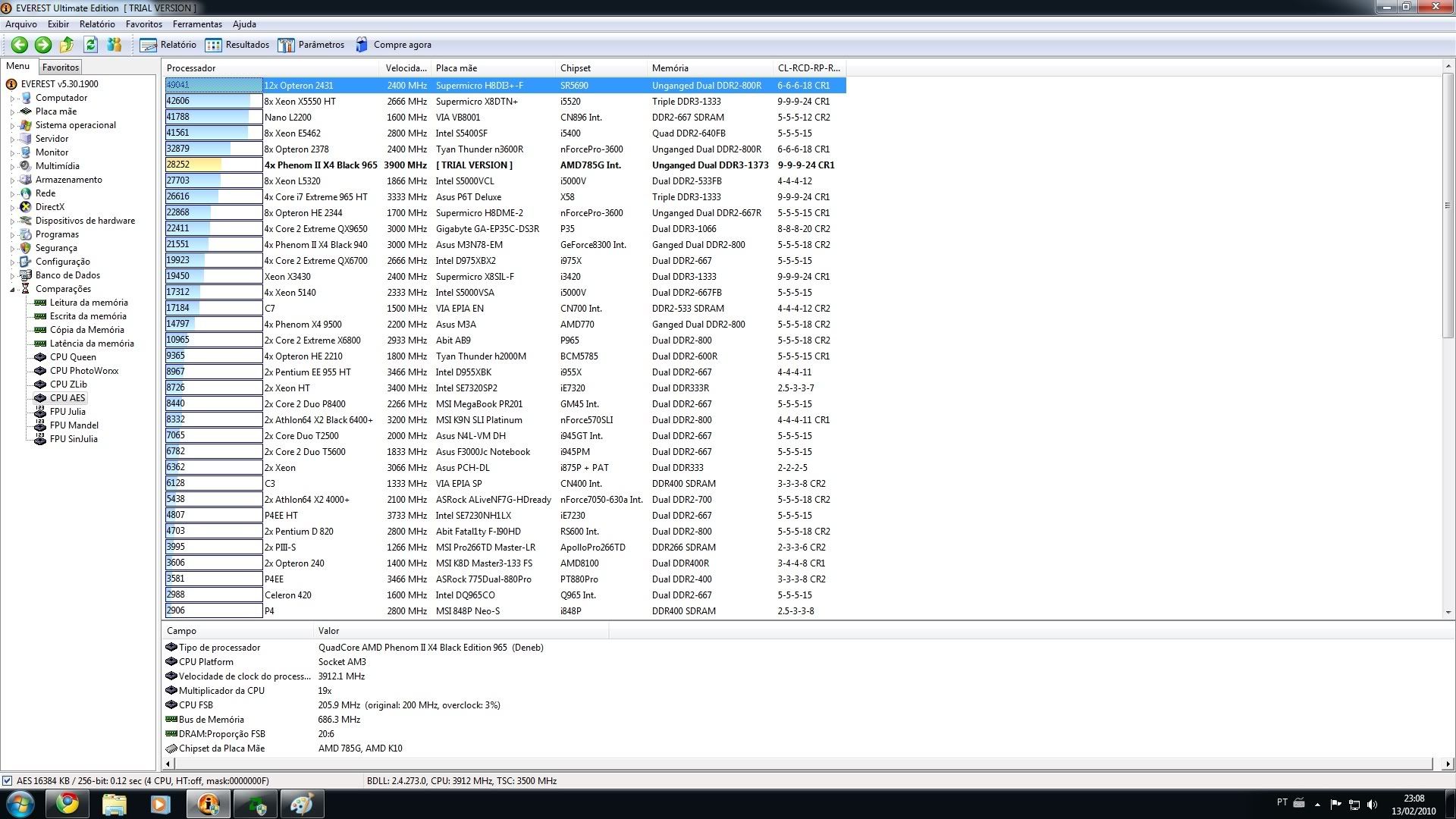Select the CPU Queen benchmark

[74, 356]
